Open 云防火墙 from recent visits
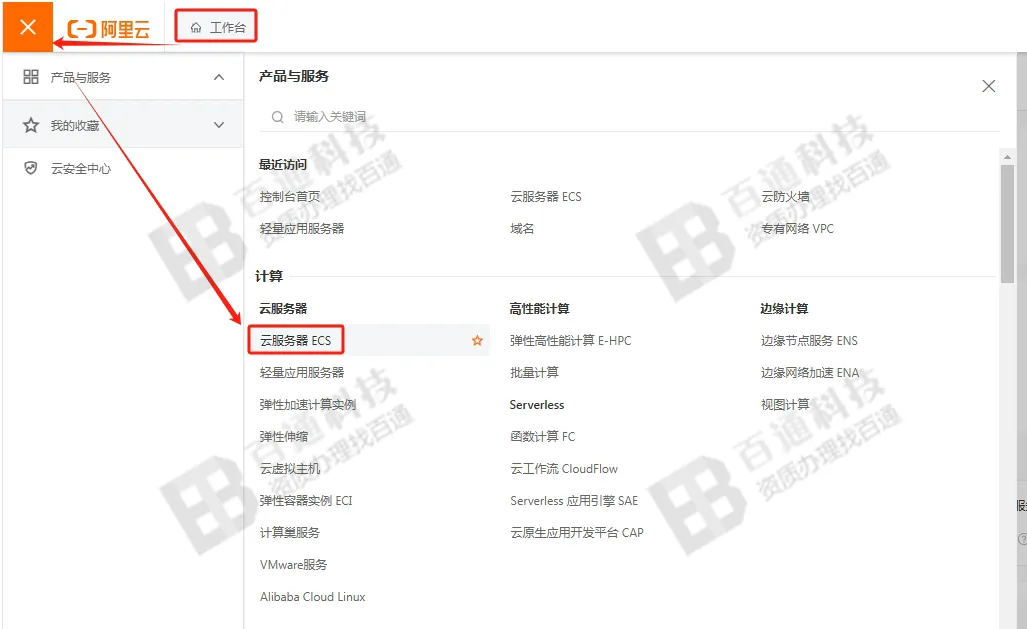 (785, 197)
